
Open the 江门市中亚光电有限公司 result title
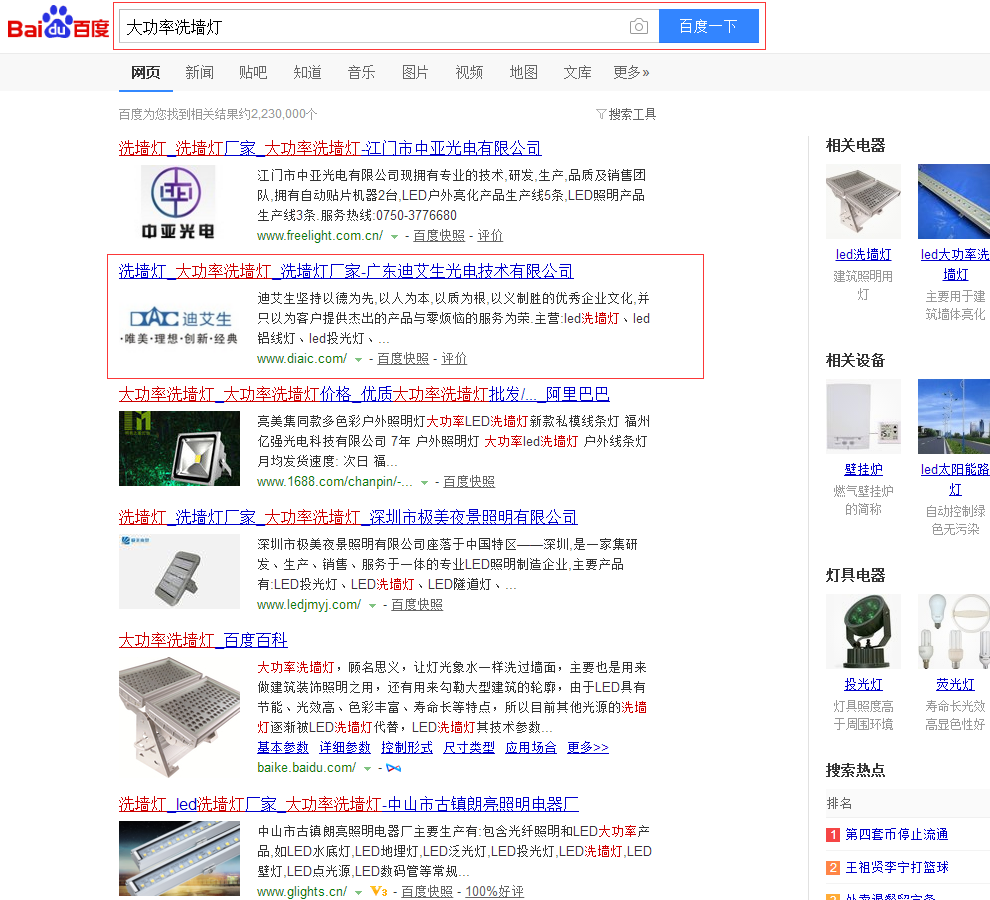click(330, 148)
